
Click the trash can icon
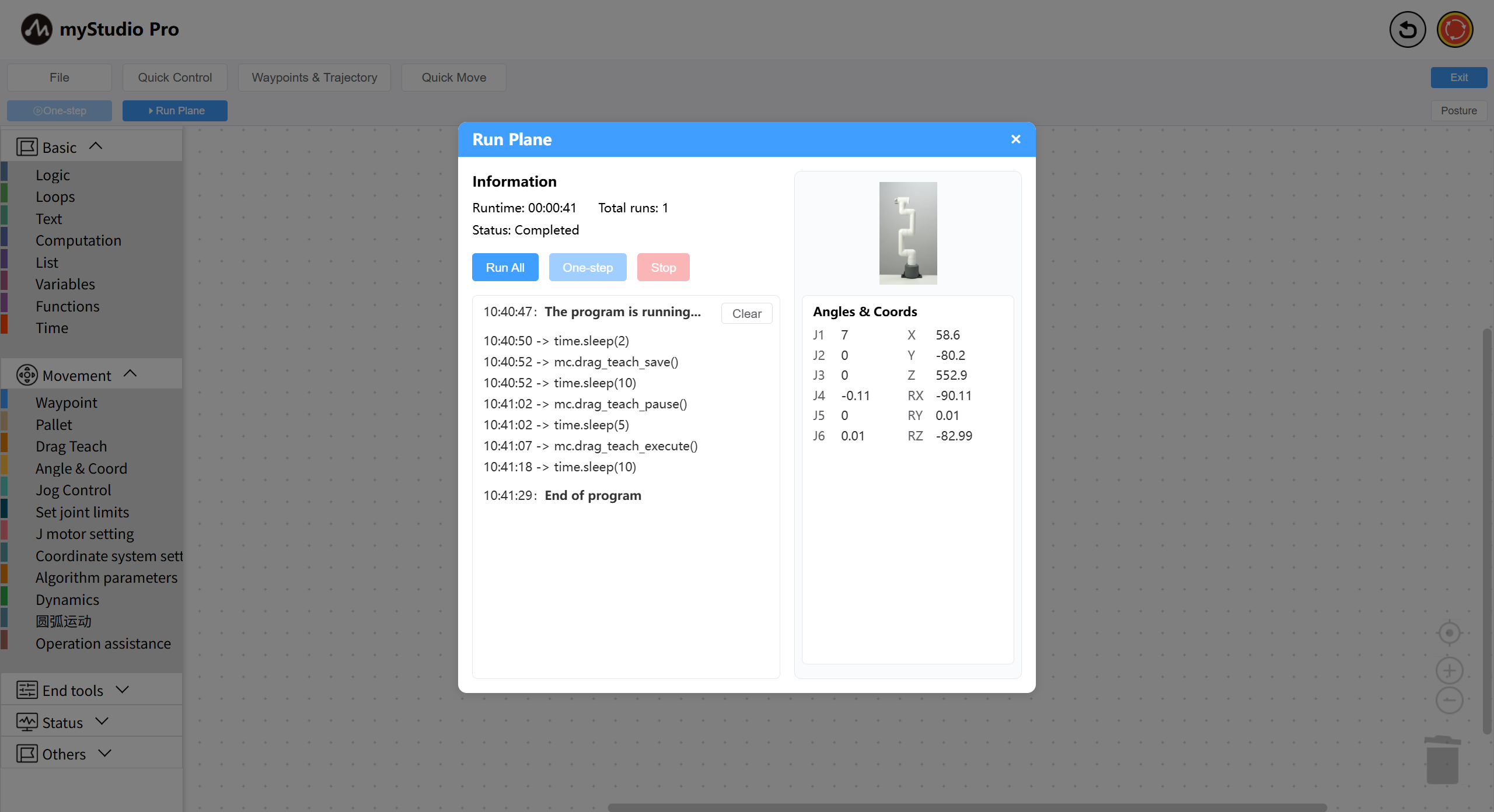pyautogui.click(x=1442, y=760)
